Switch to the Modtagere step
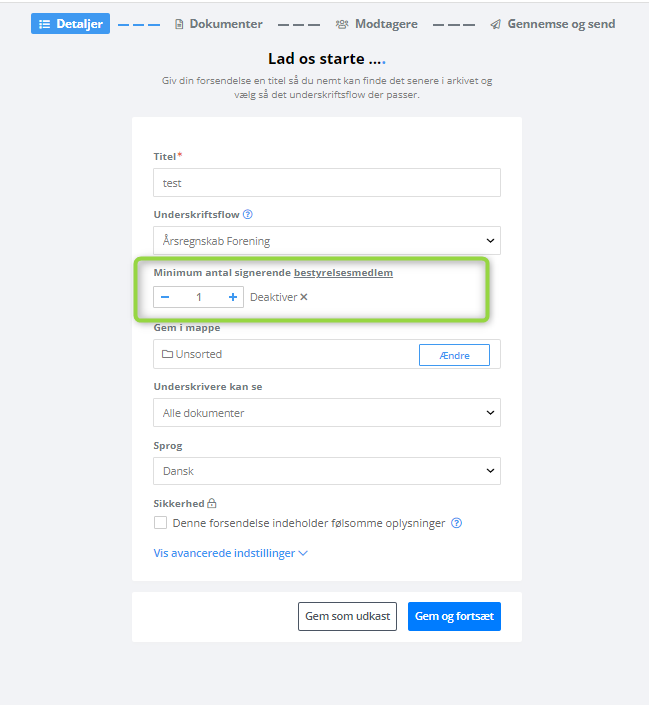649x705 pixels. click(377, 24)
